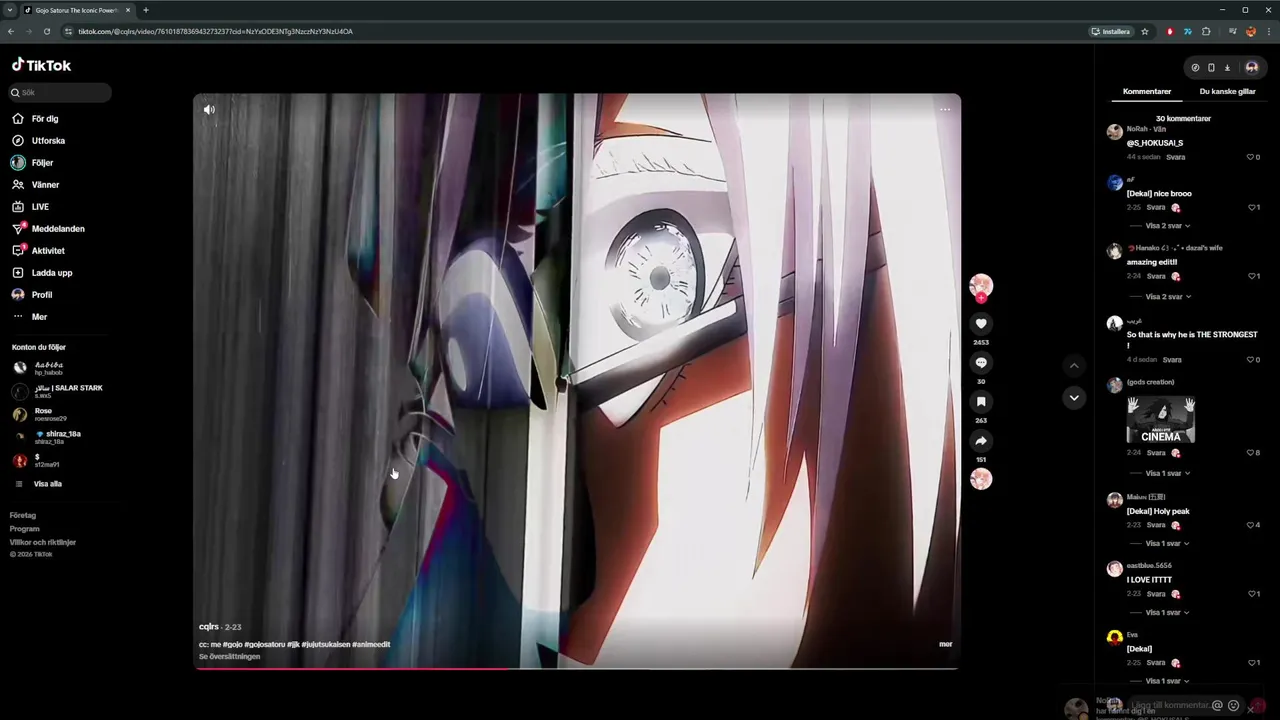Open the Företag footer link
The image size is (1280, 720).
(x=23, y=515)
